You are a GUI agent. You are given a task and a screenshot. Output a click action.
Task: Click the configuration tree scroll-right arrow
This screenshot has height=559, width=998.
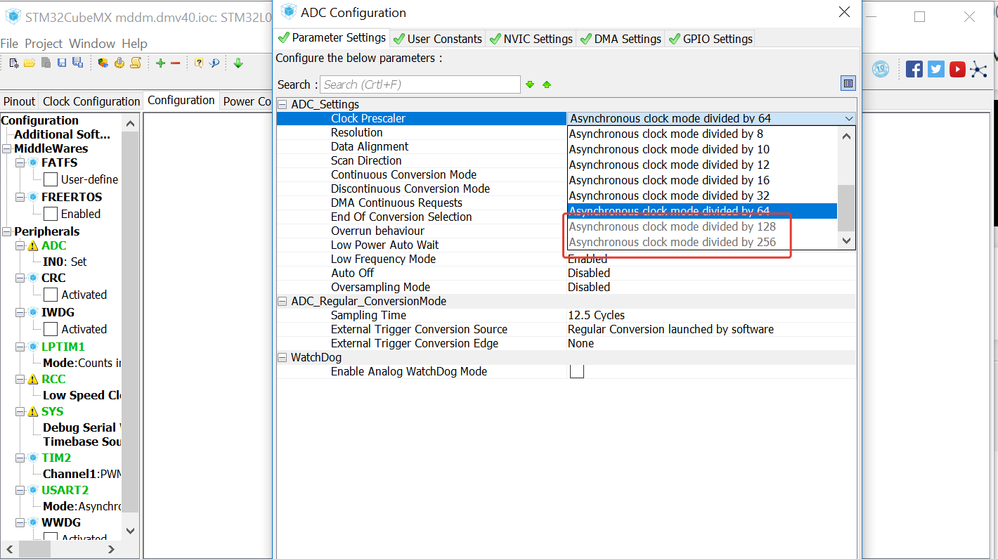(111, 549)
